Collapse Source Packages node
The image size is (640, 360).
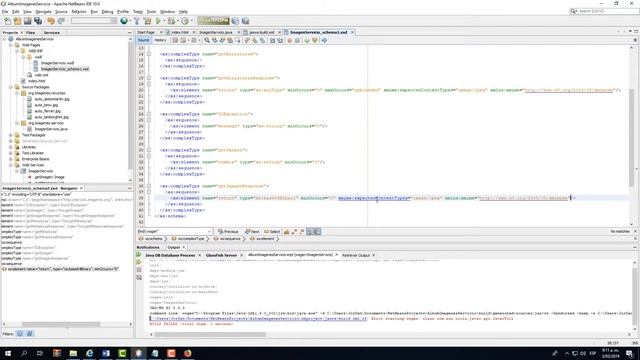(x=11, y=87)
